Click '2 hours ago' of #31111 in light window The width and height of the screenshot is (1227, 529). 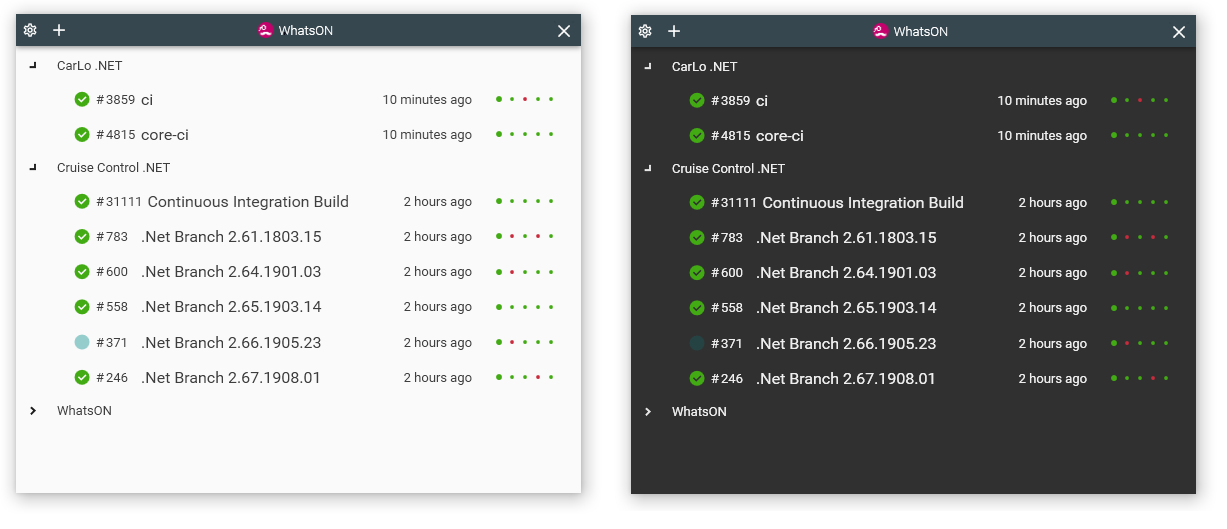tap(438, 201)
